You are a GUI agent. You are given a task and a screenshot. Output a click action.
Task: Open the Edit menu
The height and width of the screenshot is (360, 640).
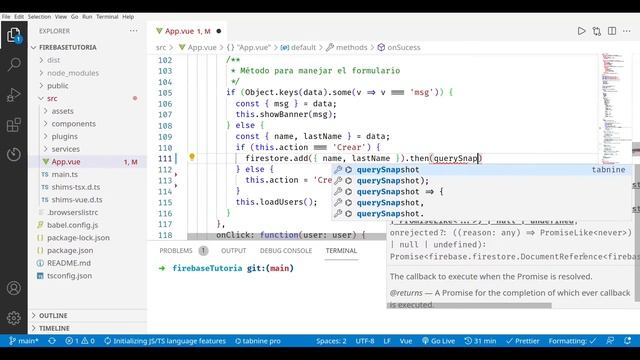[19, 17]
